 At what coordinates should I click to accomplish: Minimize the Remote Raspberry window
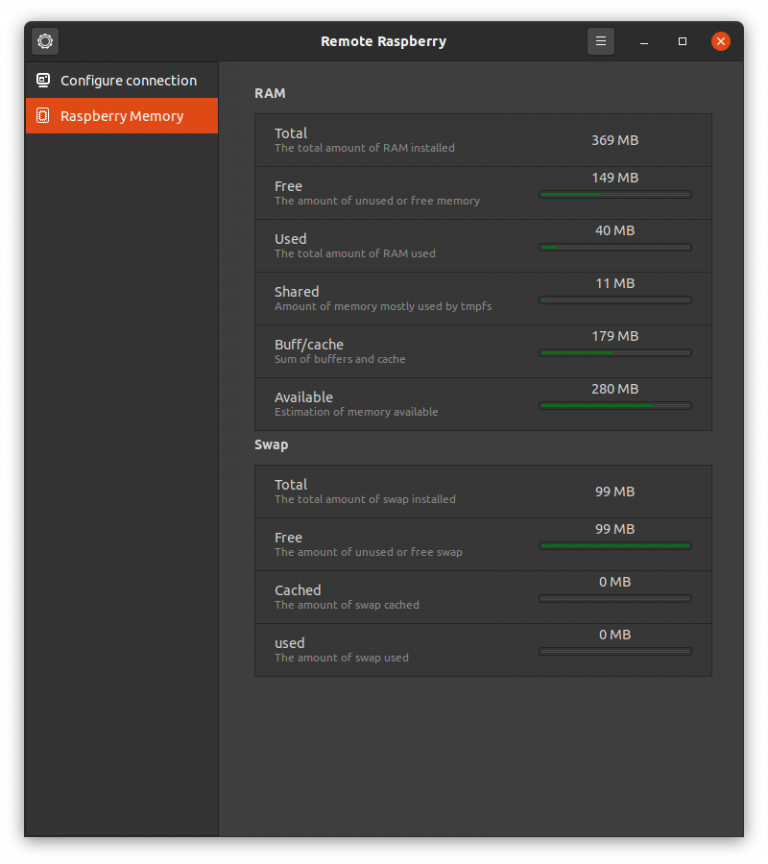tap(644, 41)
